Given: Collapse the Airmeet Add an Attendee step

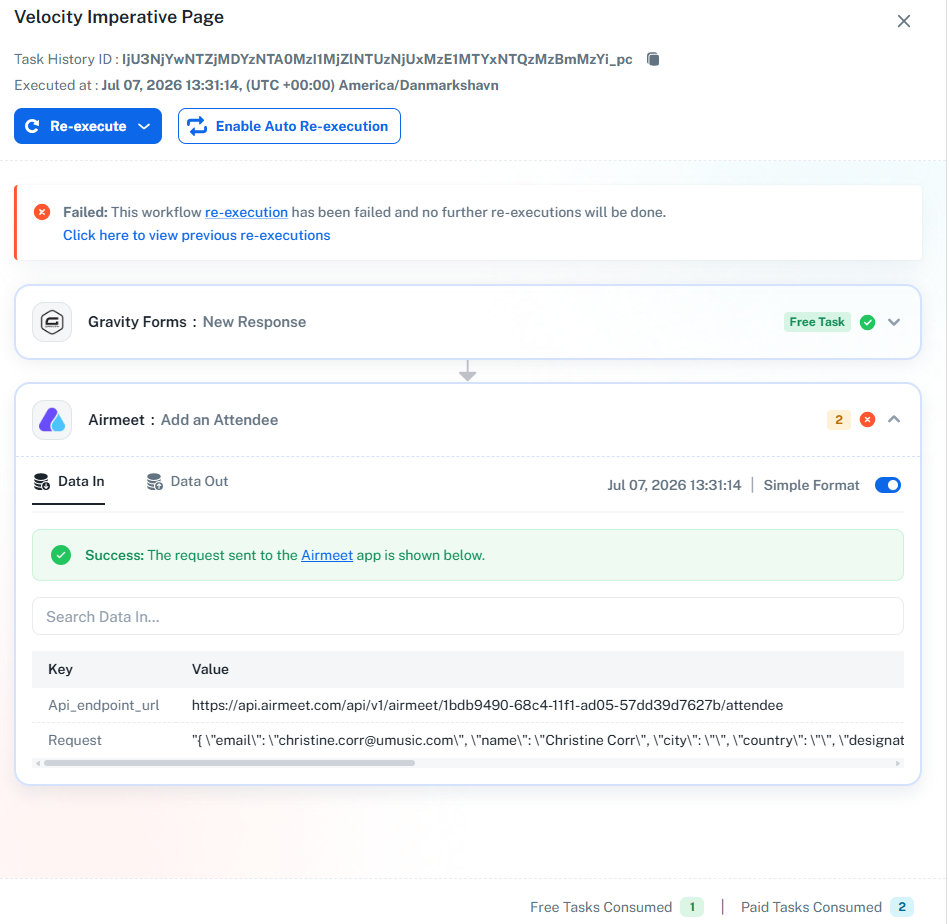Looking at the screenshot, I should click(x=894, y=419).
